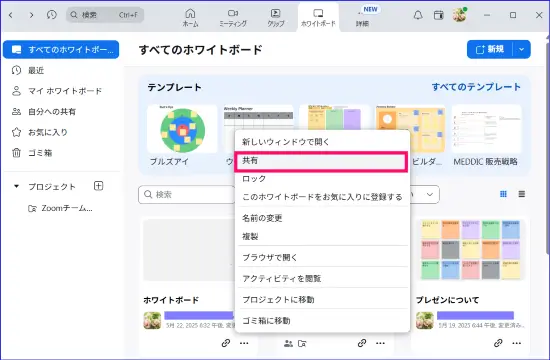The width and height of the screenshot is (550, 360).
Task: Open the 詳細 tab marked NEW
Action: pyautogui.click(x=363, y=18)
